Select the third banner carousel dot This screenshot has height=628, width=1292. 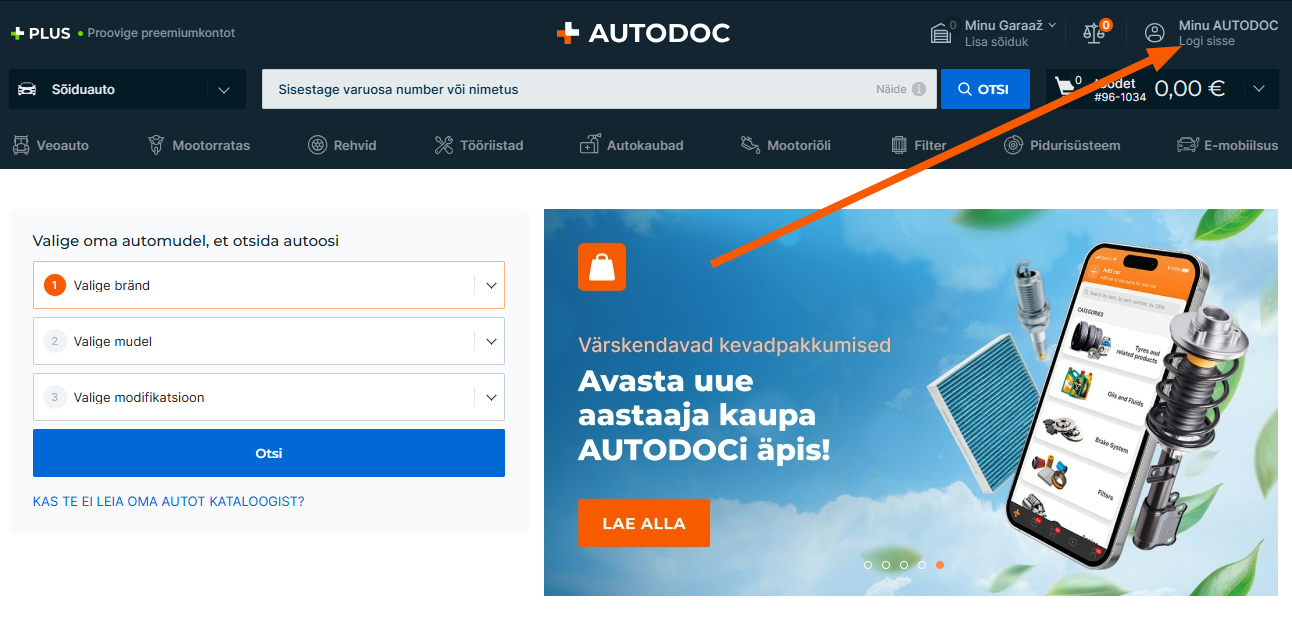[904, 565]
